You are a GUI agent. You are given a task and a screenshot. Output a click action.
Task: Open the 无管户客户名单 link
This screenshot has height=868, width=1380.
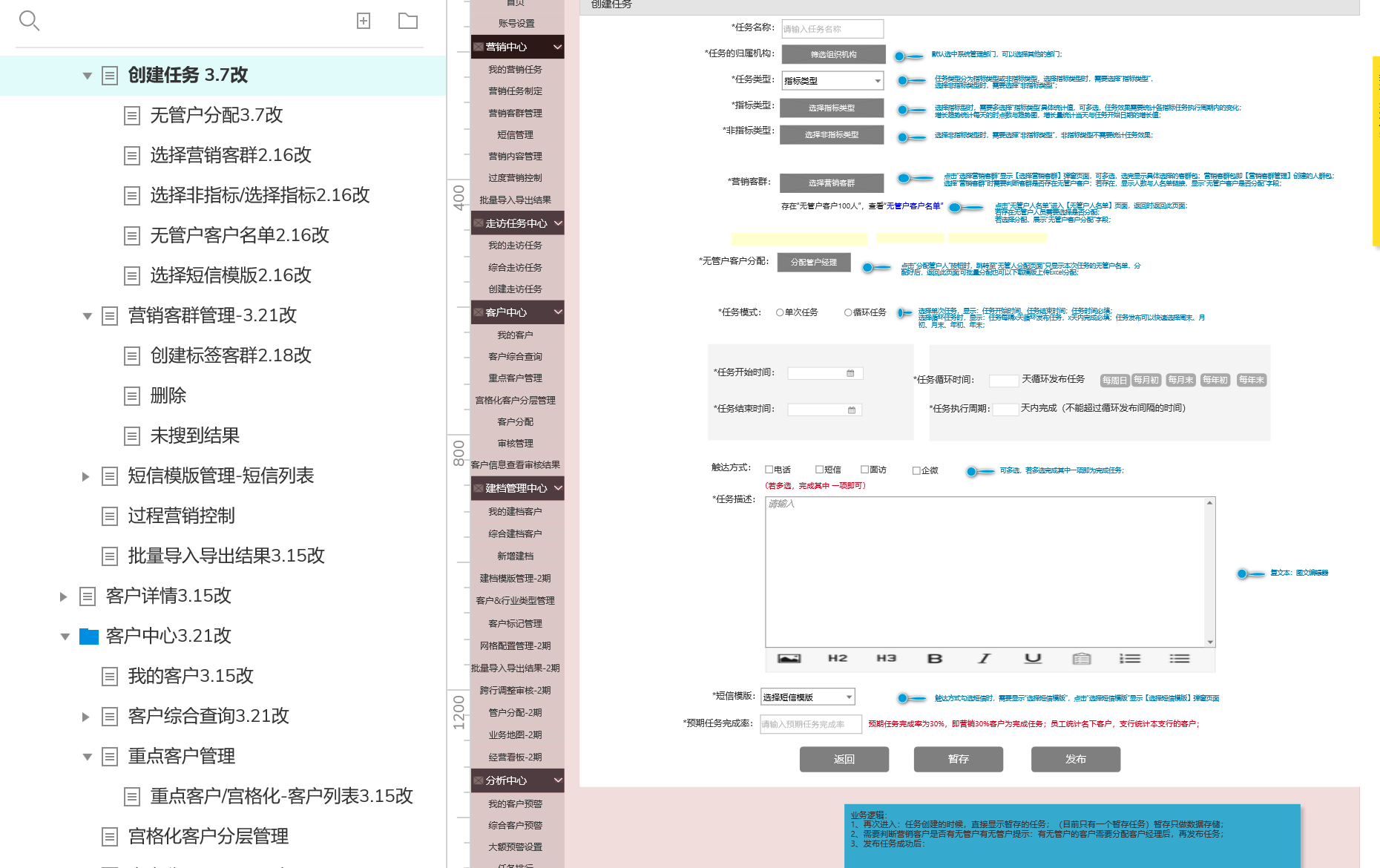[x=913, y=206]
